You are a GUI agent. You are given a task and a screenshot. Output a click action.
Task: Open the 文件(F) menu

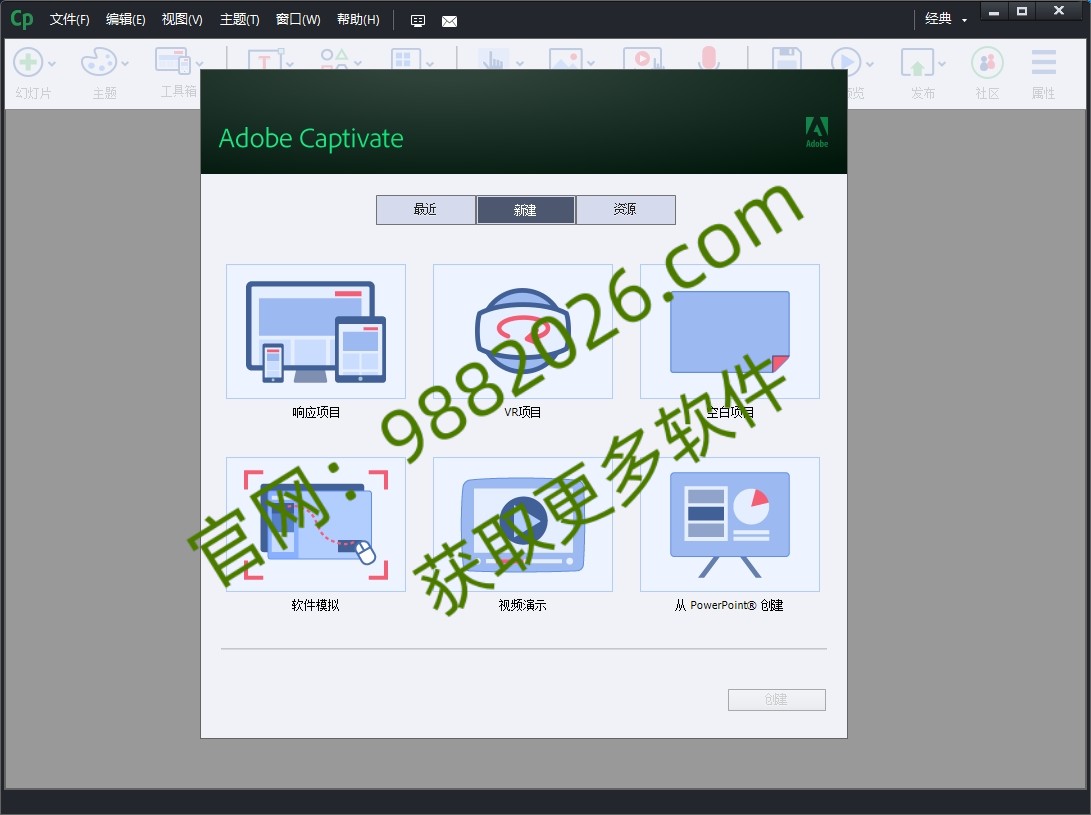pos(70,19)
